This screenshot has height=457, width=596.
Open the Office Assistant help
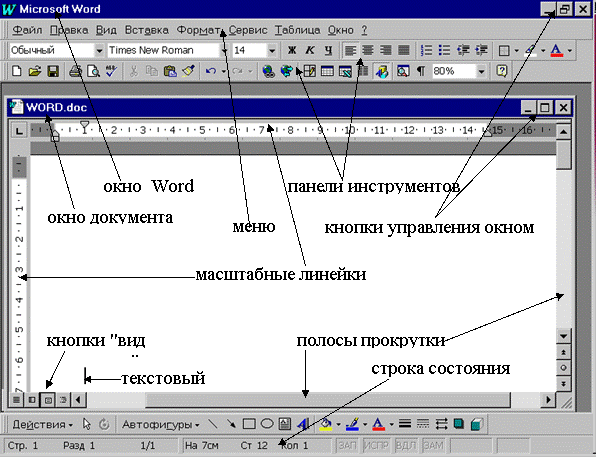coord(502,71)
